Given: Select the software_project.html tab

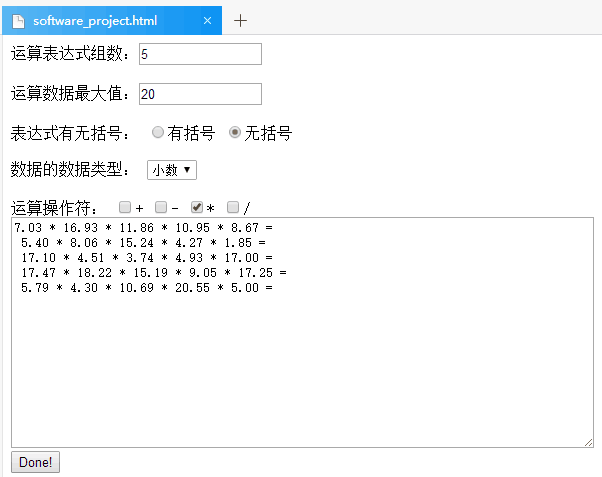Looking at the screenshot, I should [112, 20].
